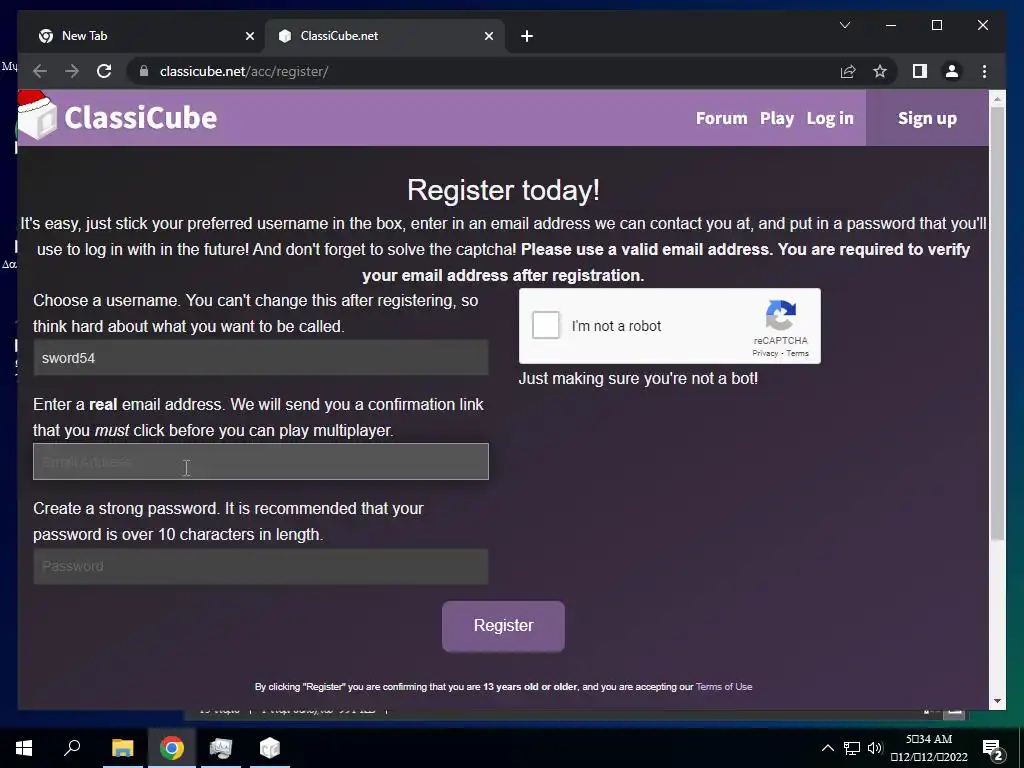Click the network tray icon
Viewport: 1024px width, 768px height.
click(852, 748)
